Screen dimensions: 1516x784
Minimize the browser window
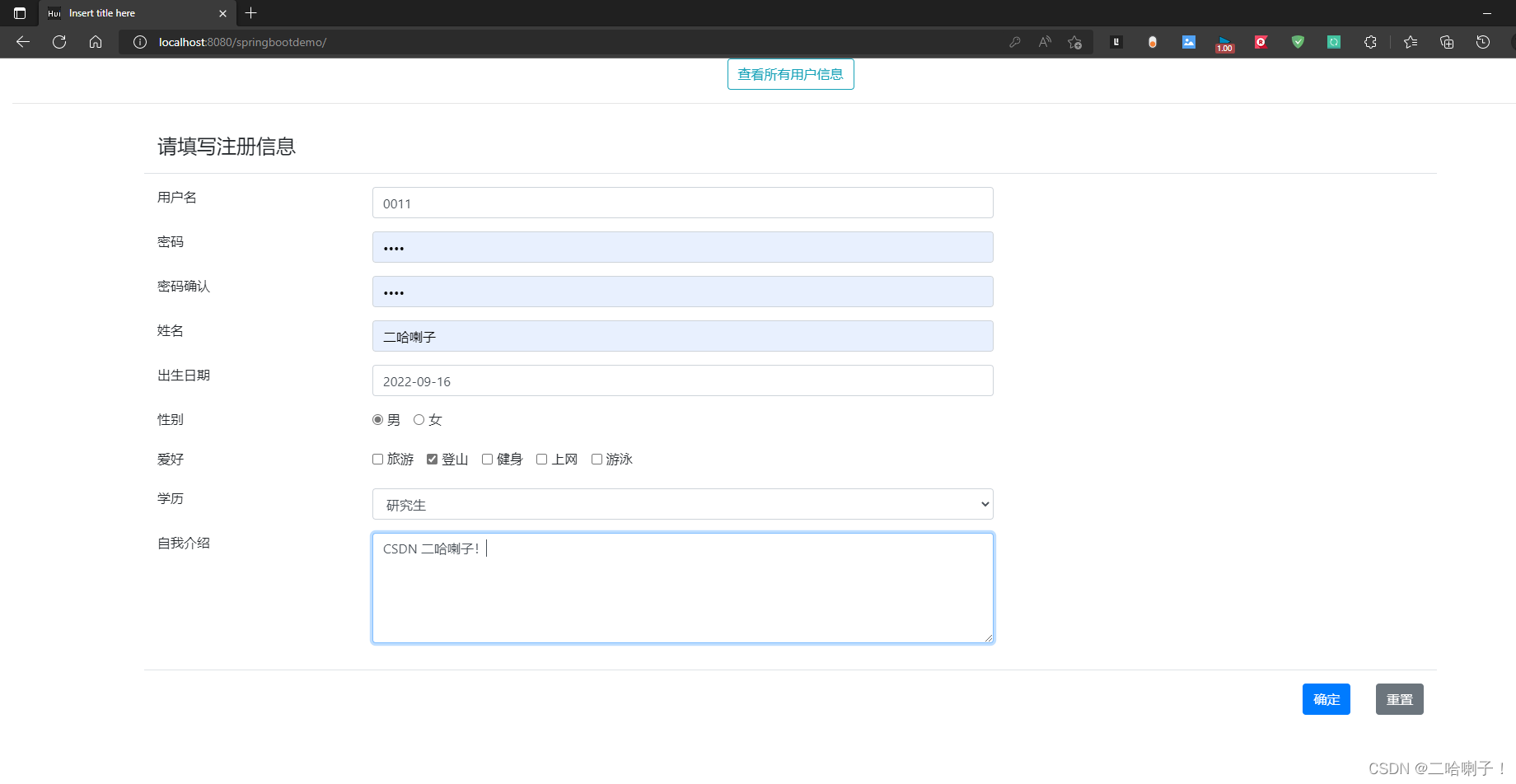[x=1487, y=13]
